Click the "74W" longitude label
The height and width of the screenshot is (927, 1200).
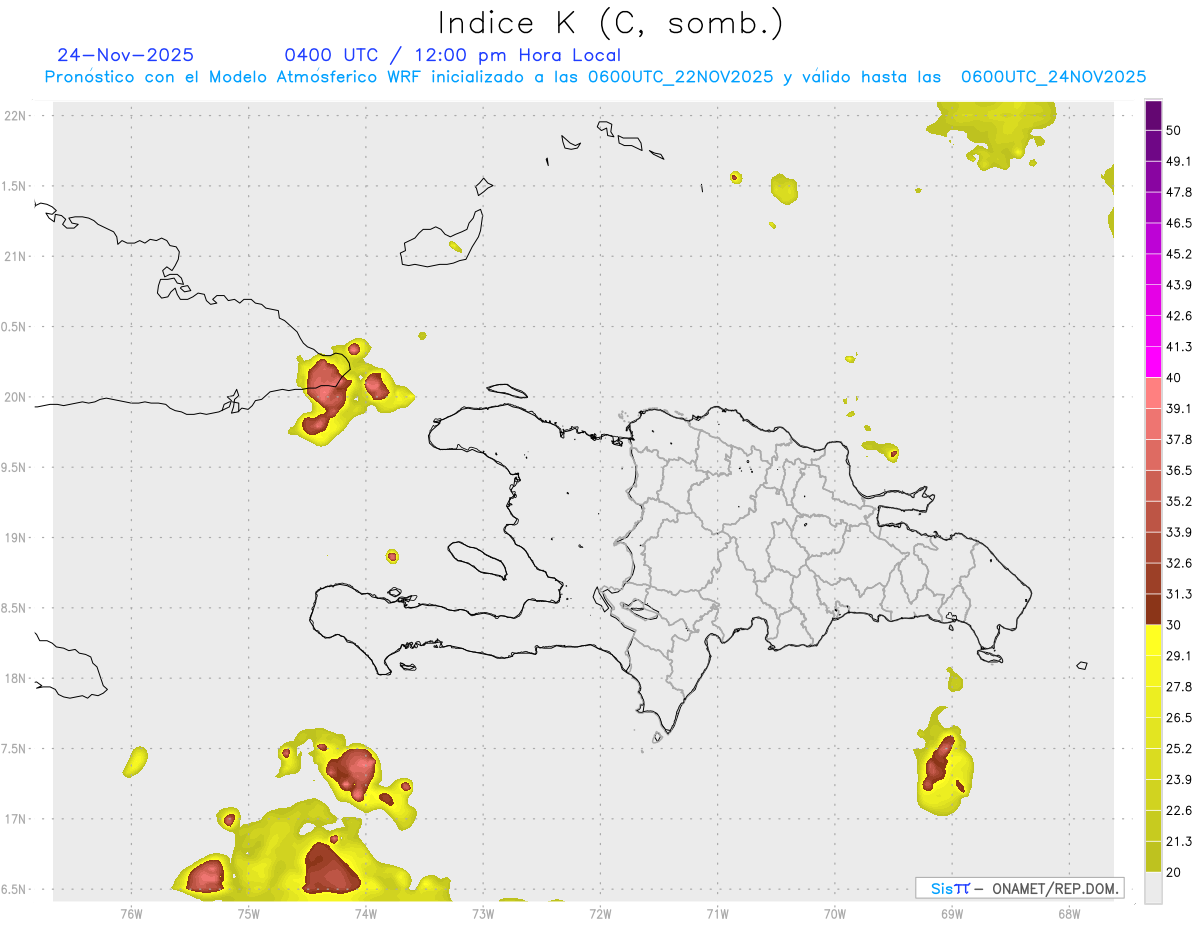click(366, 913)
